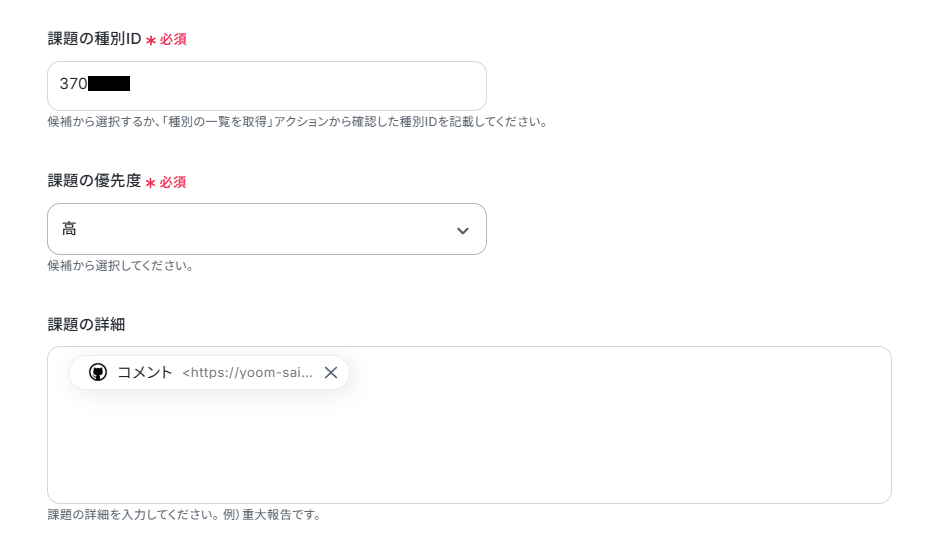931x545 pixels.
Task: Expand the priority dropdown chevron
Action: (463, 230)
